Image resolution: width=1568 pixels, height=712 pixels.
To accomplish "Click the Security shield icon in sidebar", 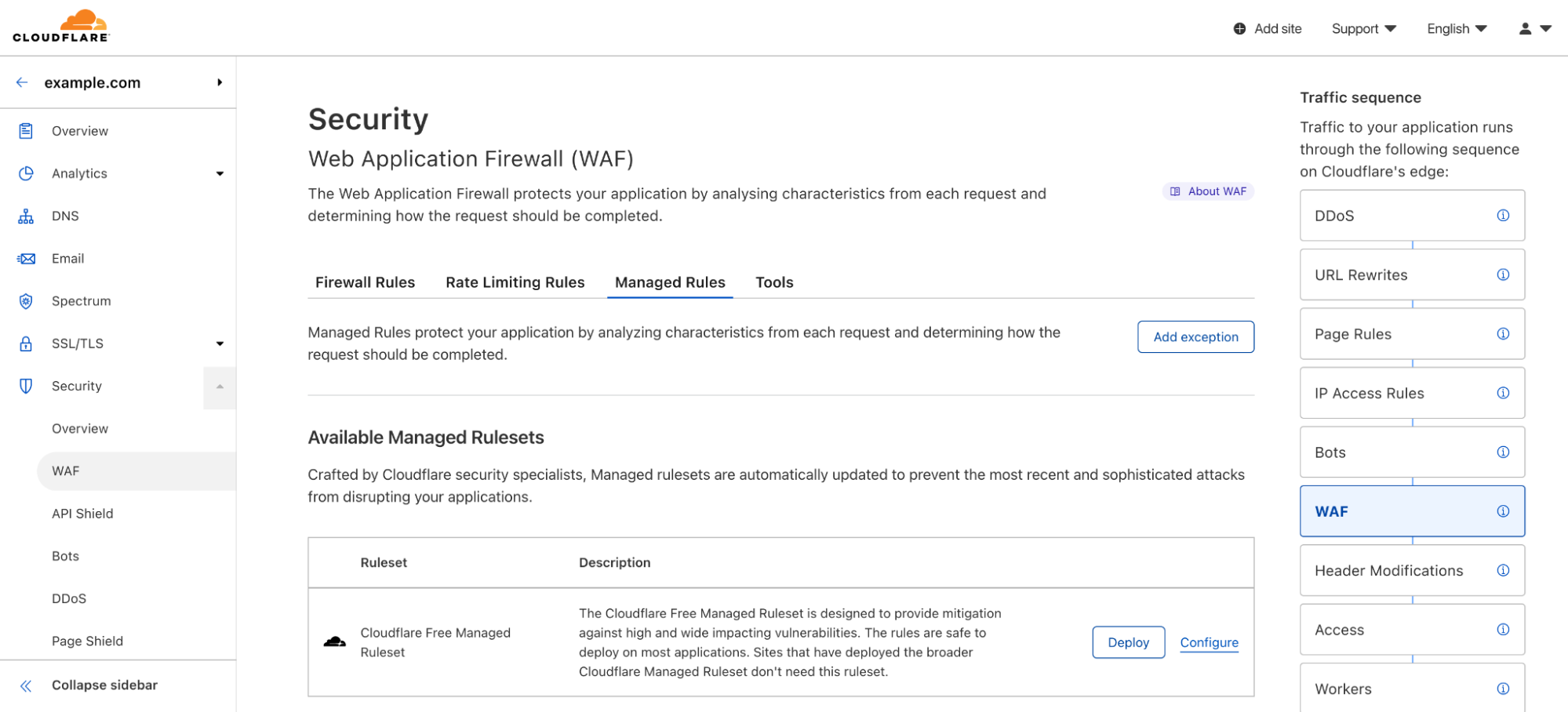I will point(26,386).
